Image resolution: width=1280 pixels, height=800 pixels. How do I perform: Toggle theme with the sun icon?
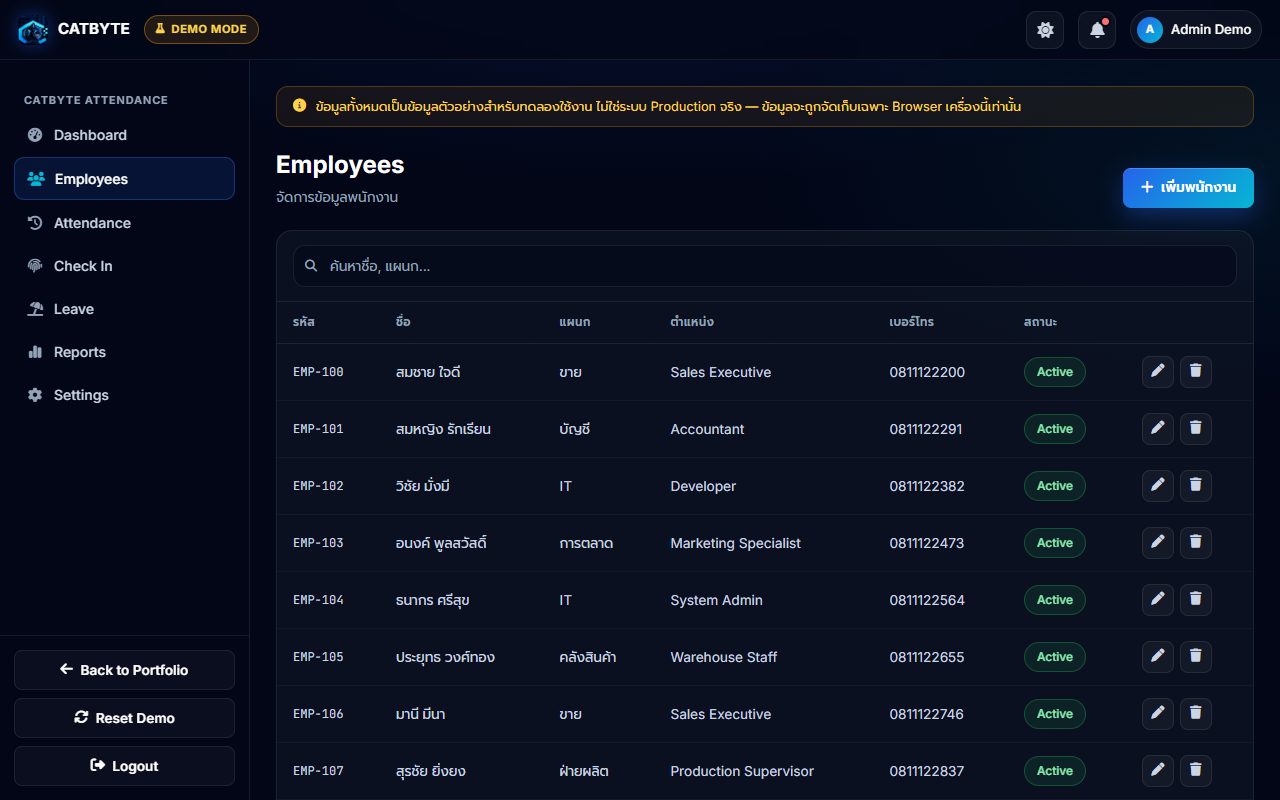tap(1045, 30)
